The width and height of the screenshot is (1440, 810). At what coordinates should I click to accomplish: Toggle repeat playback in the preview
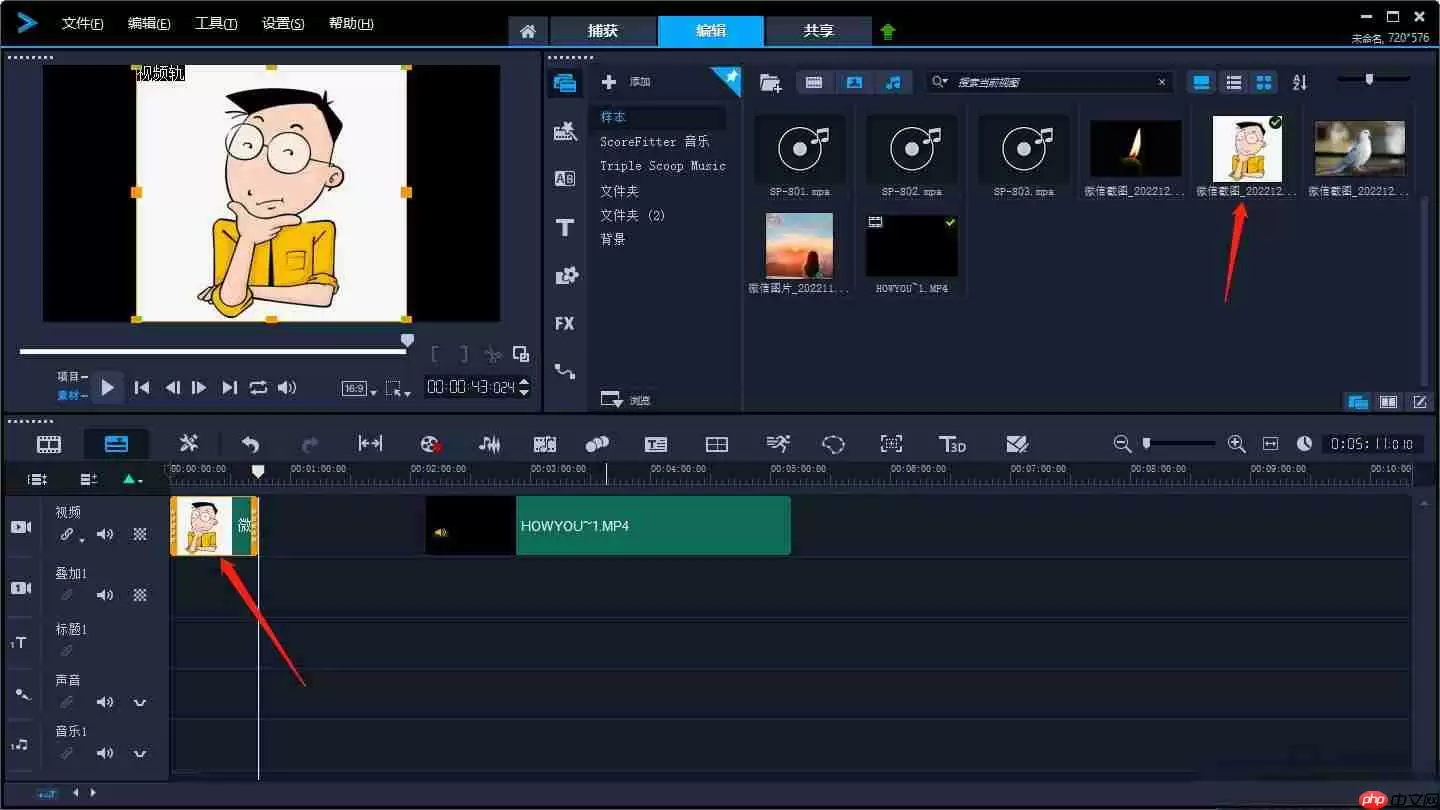(x=259, y=388)
